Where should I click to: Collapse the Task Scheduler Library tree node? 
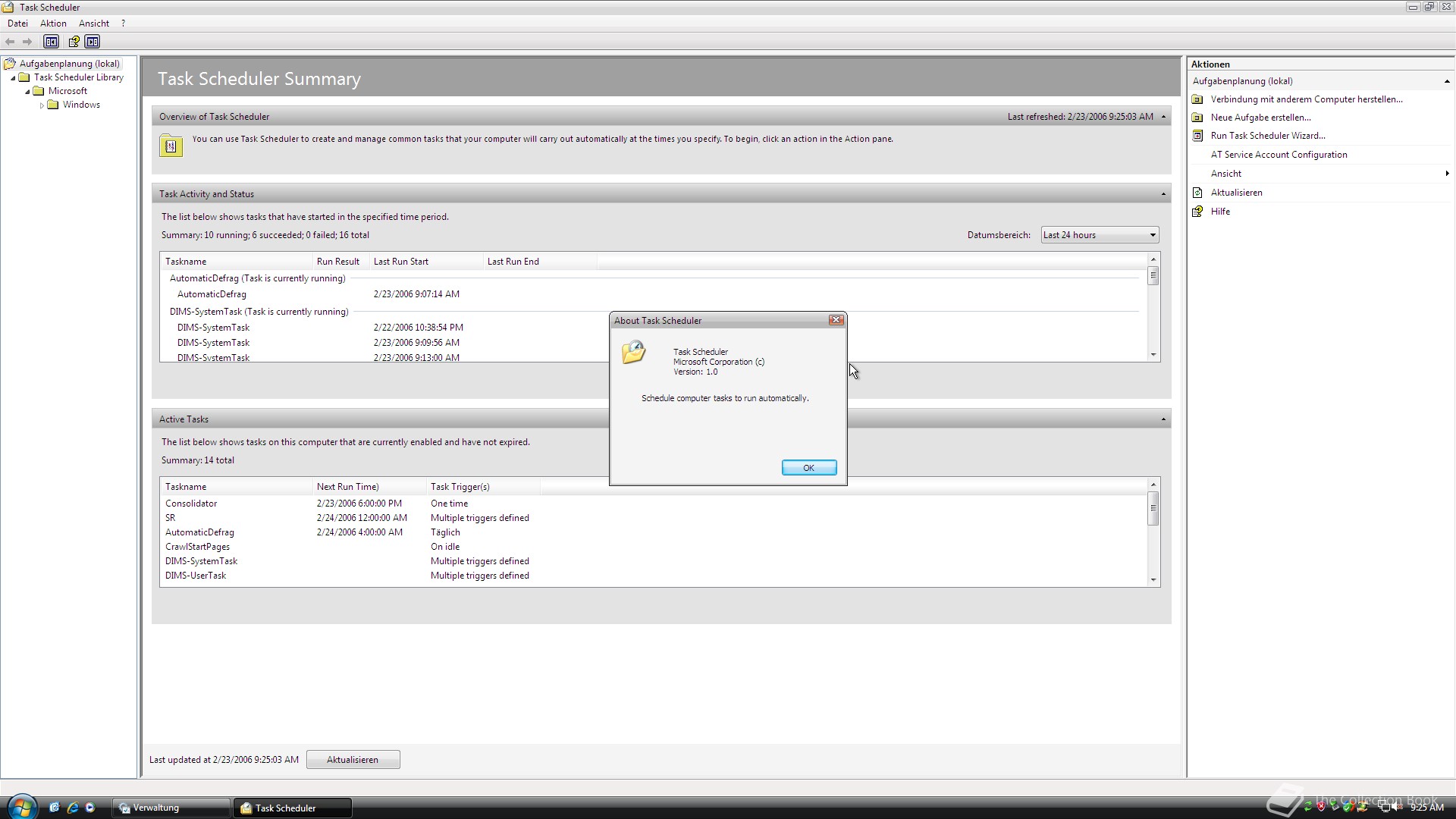[13, 78]
